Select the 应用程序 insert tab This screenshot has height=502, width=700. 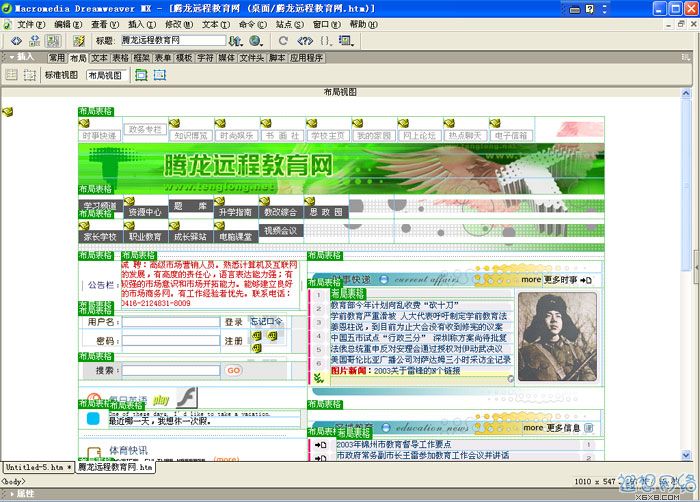pyautogui.click(x=306, y=58)
